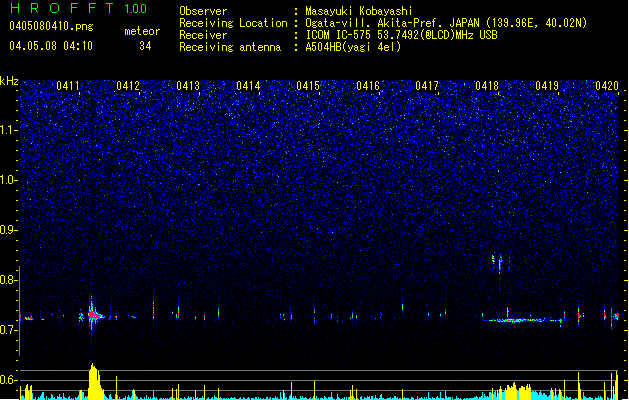This screenshot has height=400, width=629.
Task: Click the 0420 time marker
Action: [607, 86]
